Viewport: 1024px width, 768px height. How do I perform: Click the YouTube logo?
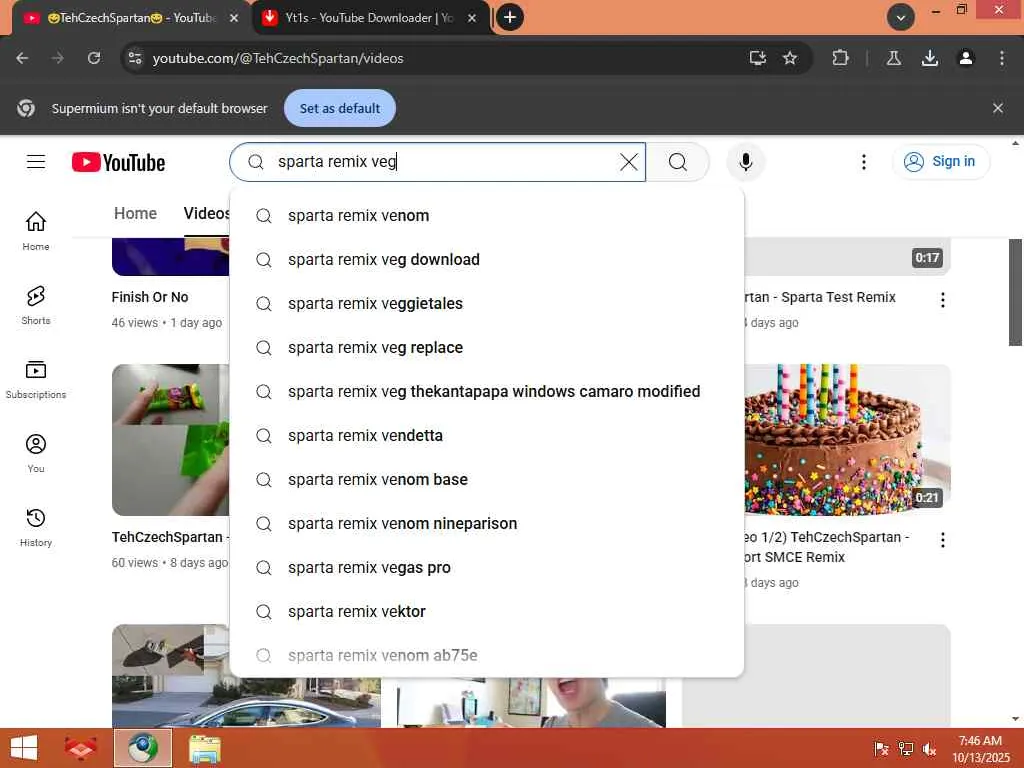click(119, 162)
